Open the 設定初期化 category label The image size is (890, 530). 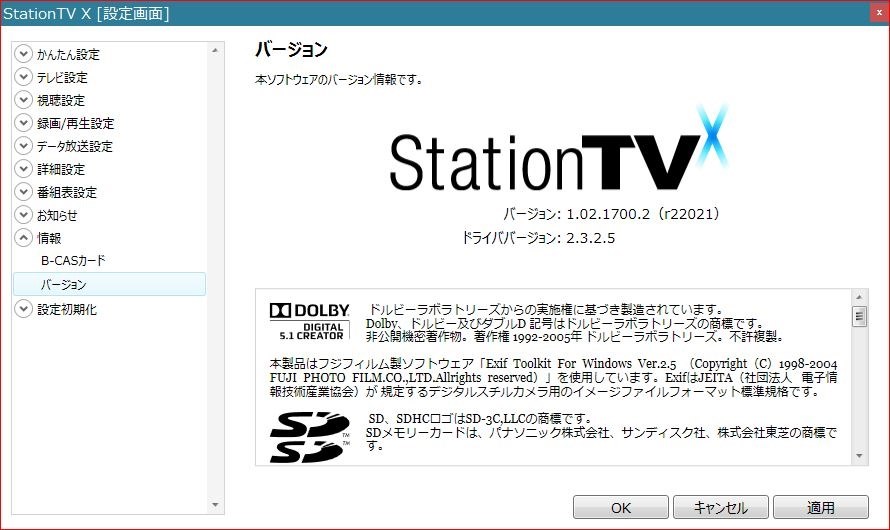pos(67,309)
